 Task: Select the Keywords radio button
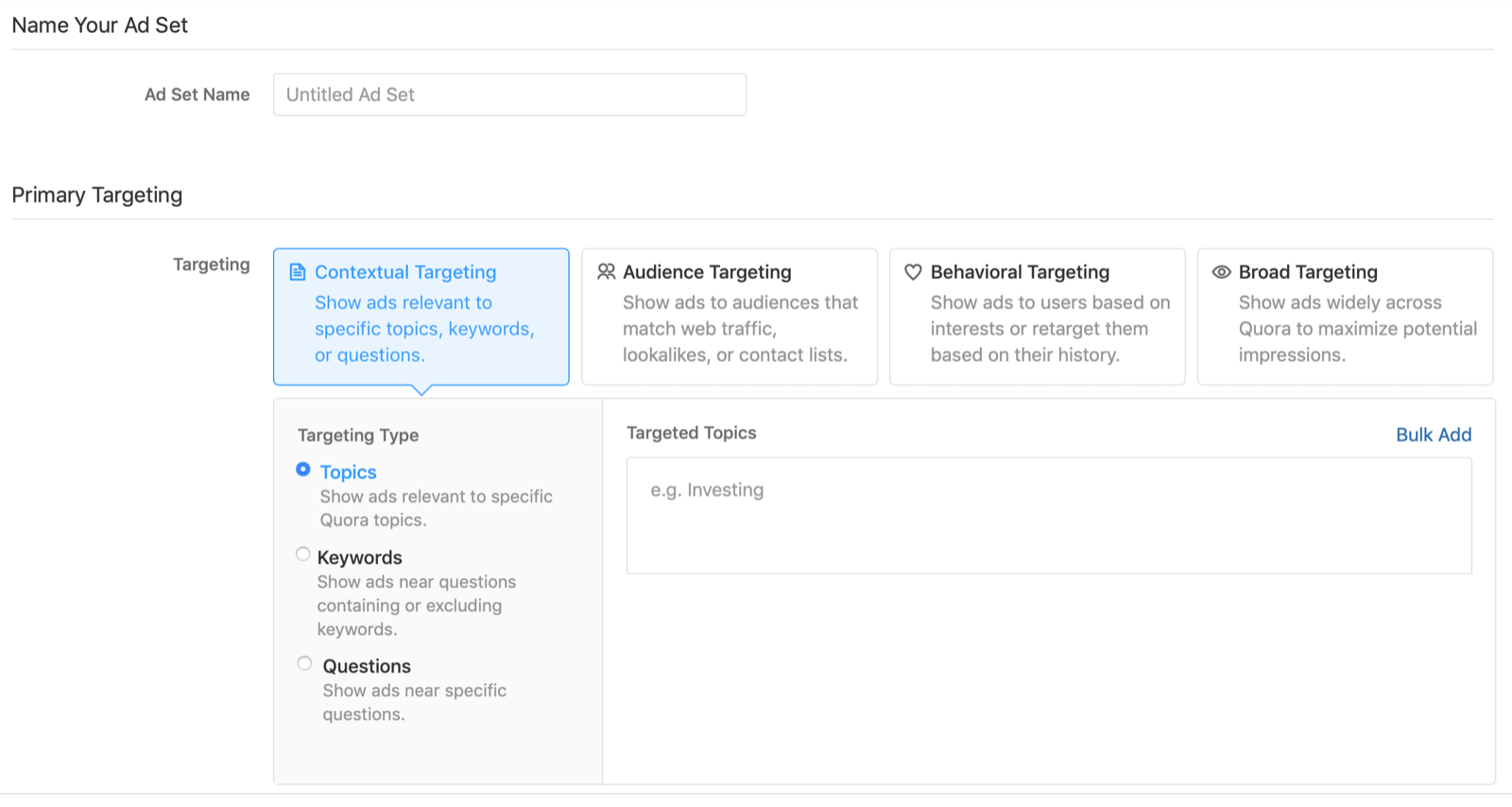tap(303, 555)
